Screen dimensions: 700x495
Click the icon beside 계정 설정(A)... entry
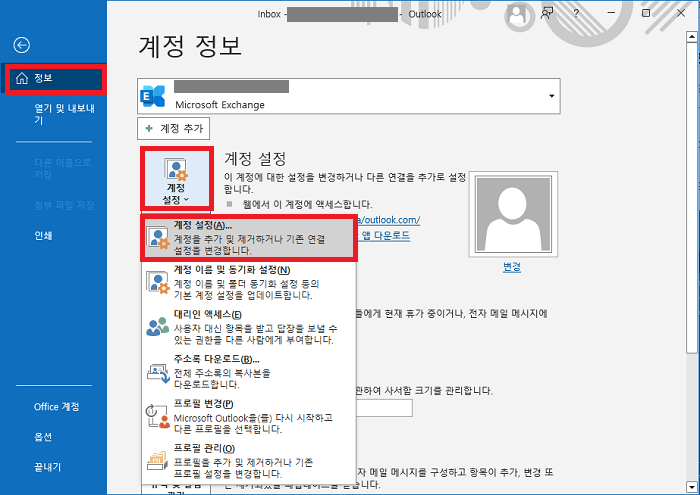158,238
